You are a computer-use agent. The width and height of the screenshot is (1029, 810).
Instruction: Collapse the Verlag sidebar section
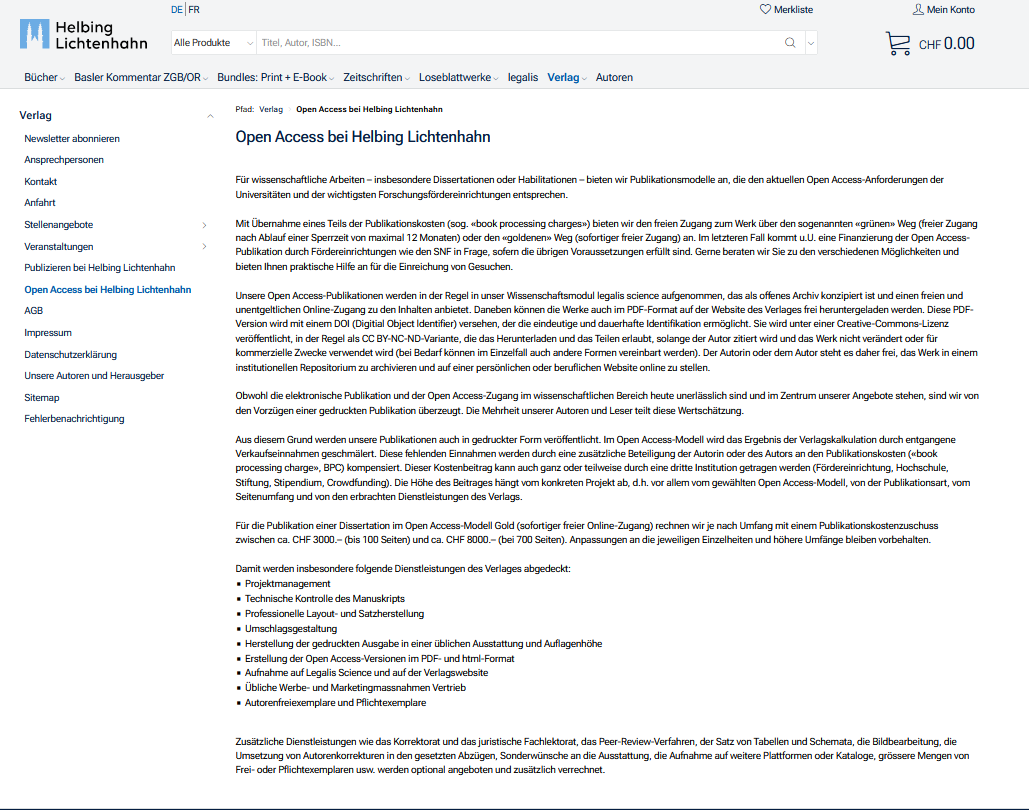click(x=210, y=116)
